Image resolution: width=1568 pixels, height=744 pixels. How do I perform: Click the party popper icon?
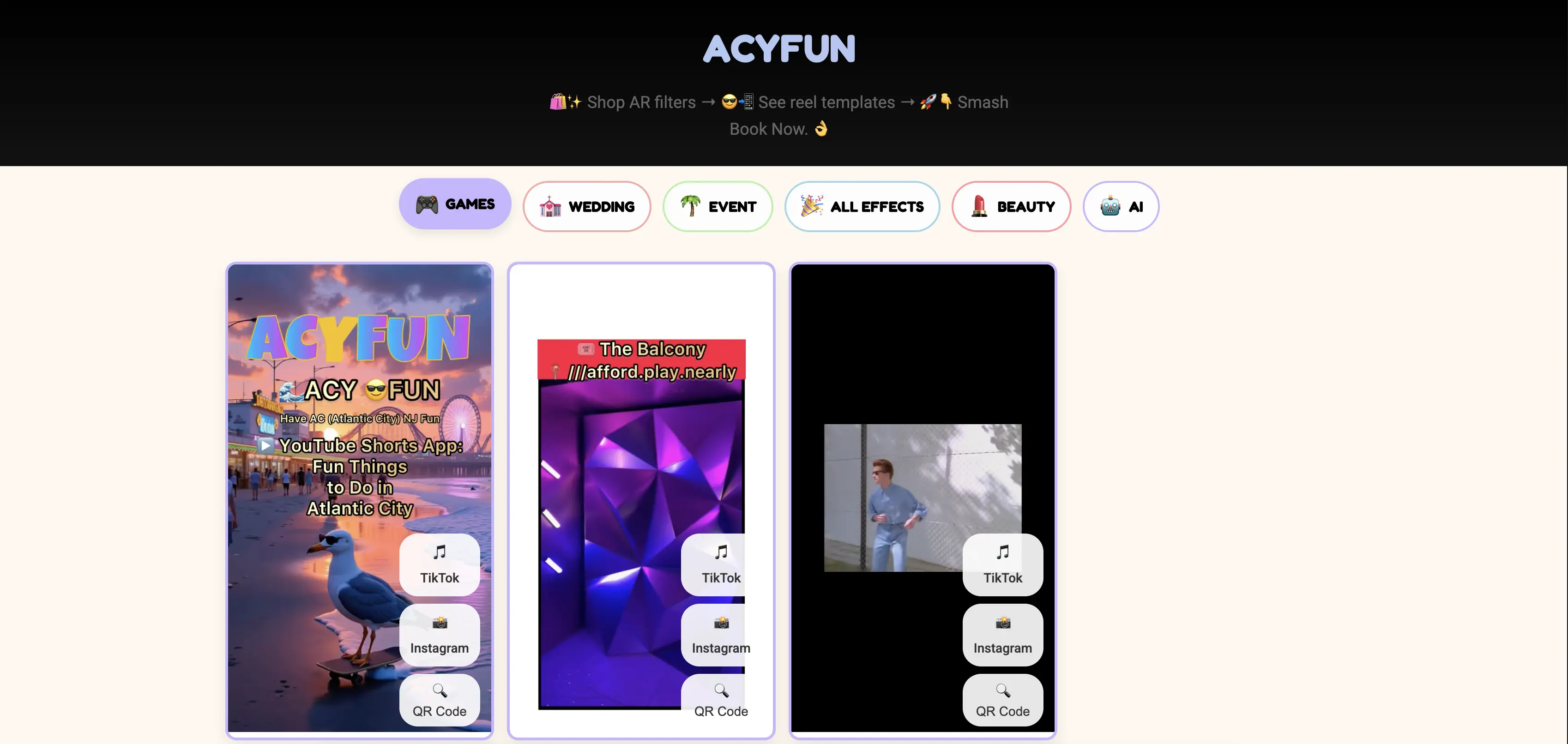(811, 206)
